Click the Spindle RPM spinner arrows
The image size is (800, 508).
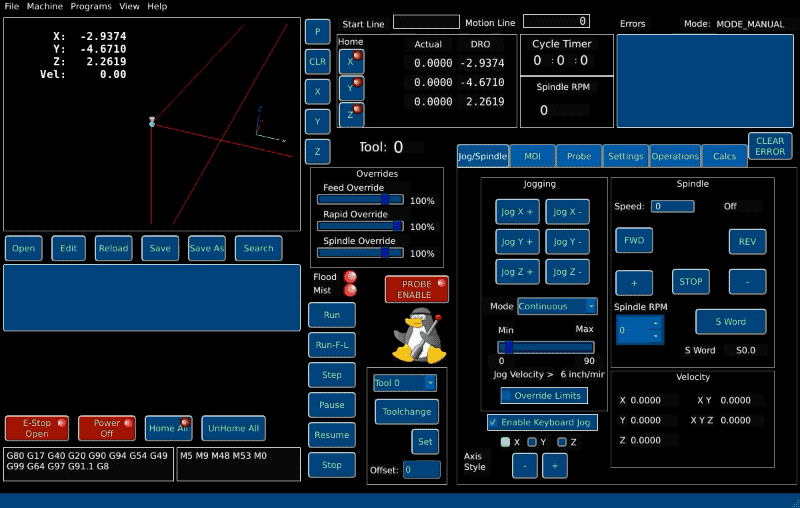pos(655,329)
